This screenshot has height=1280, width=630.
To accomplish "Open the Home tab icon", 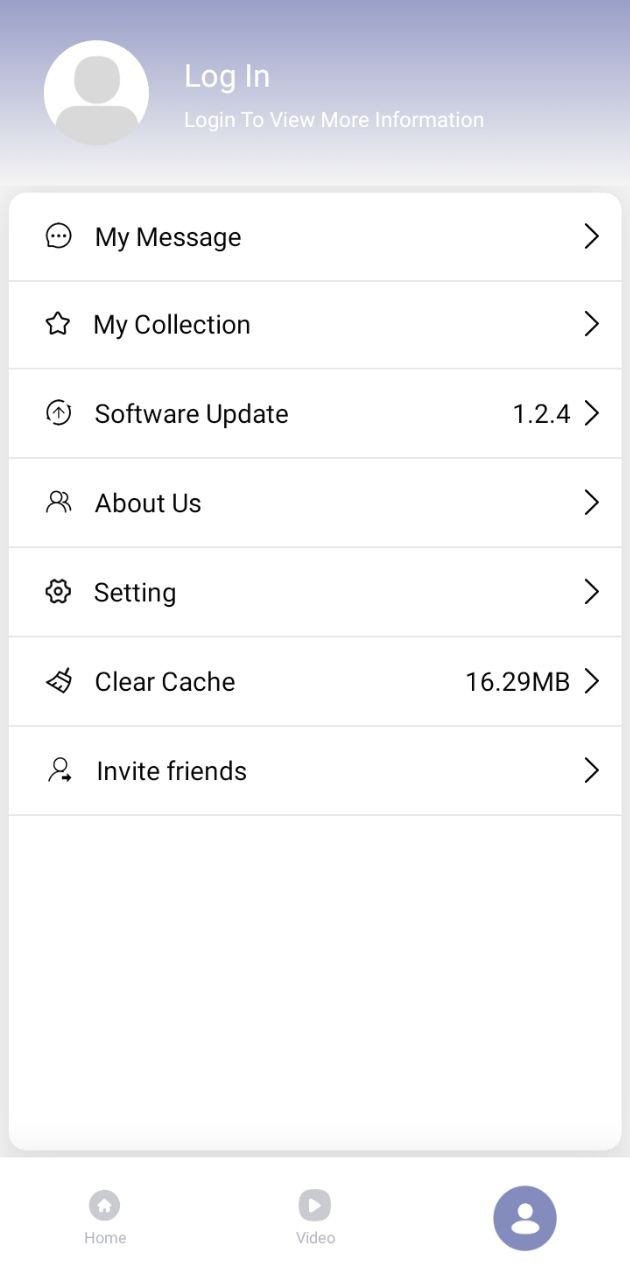I will coord(104,1206).
